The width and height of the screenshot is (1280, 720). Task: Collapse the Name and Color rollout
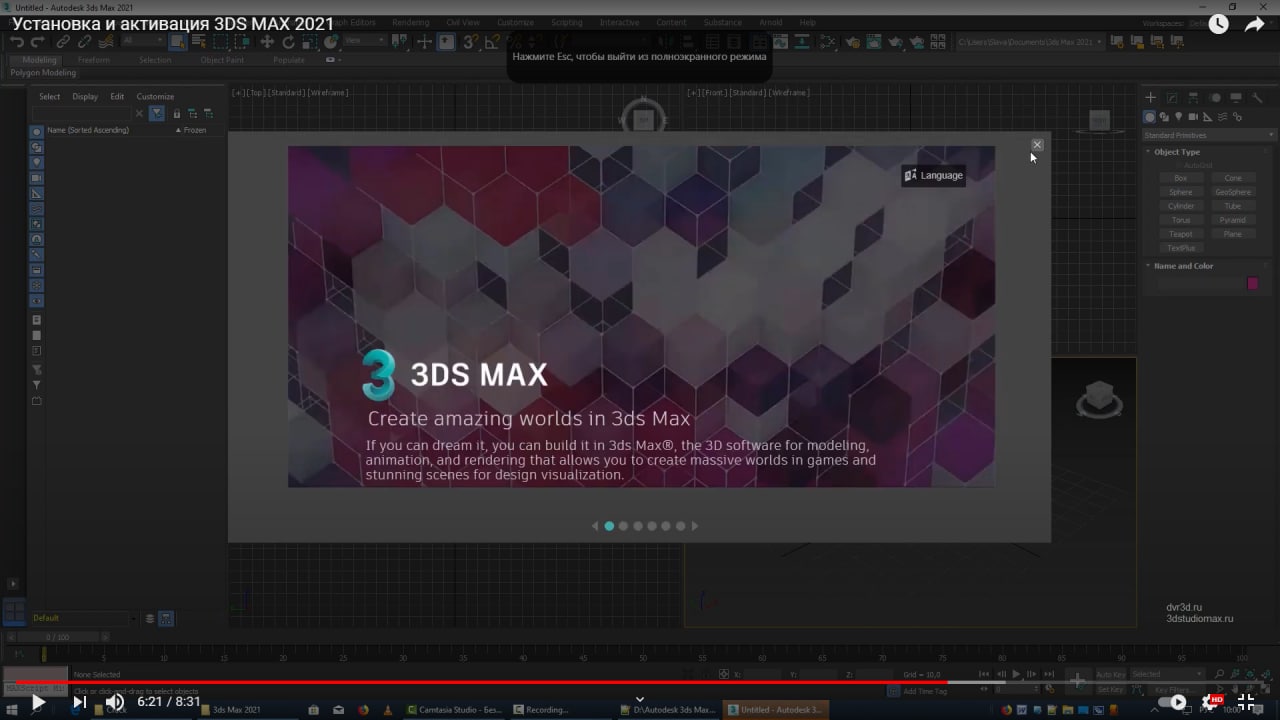[1183, 266]
